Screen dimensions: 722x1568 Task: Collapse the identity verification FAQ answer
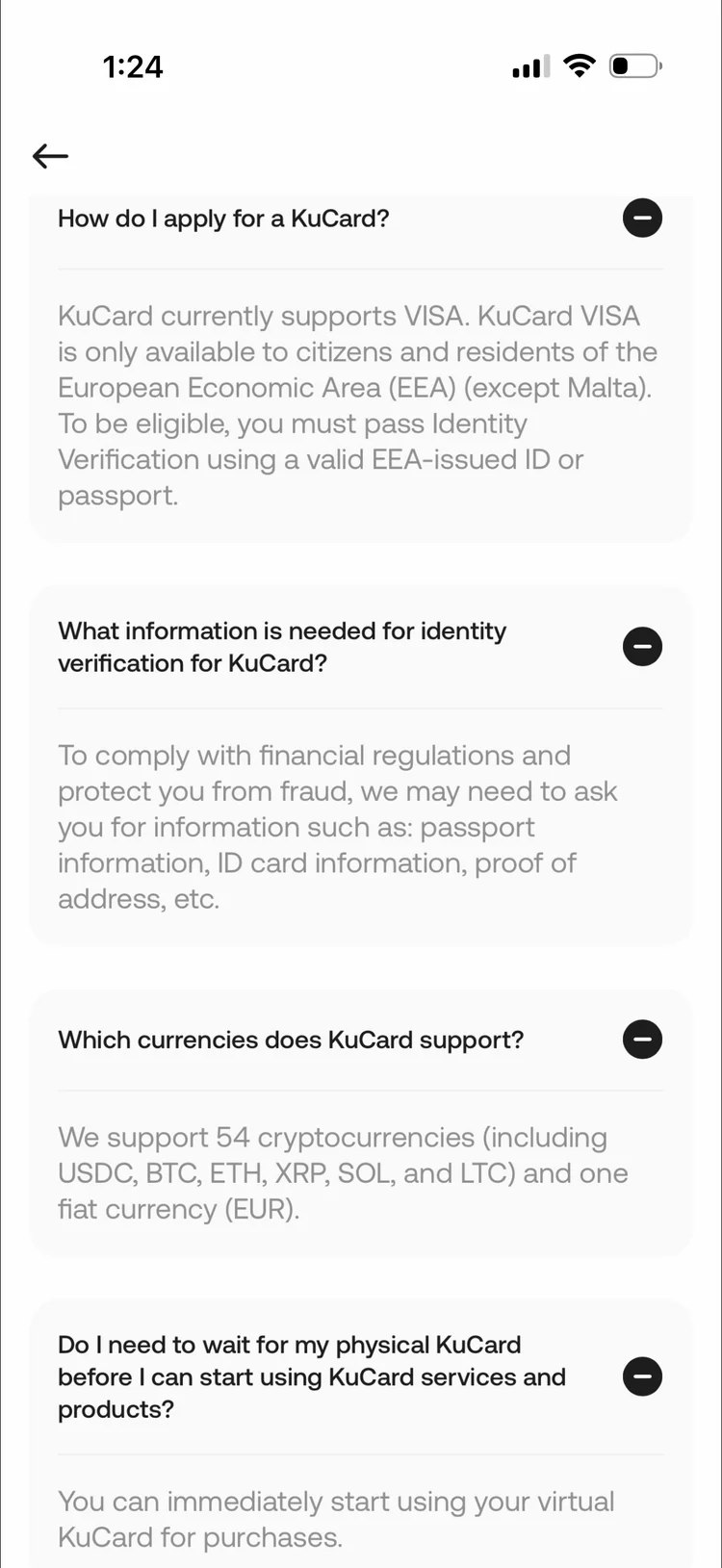(642, 647)
